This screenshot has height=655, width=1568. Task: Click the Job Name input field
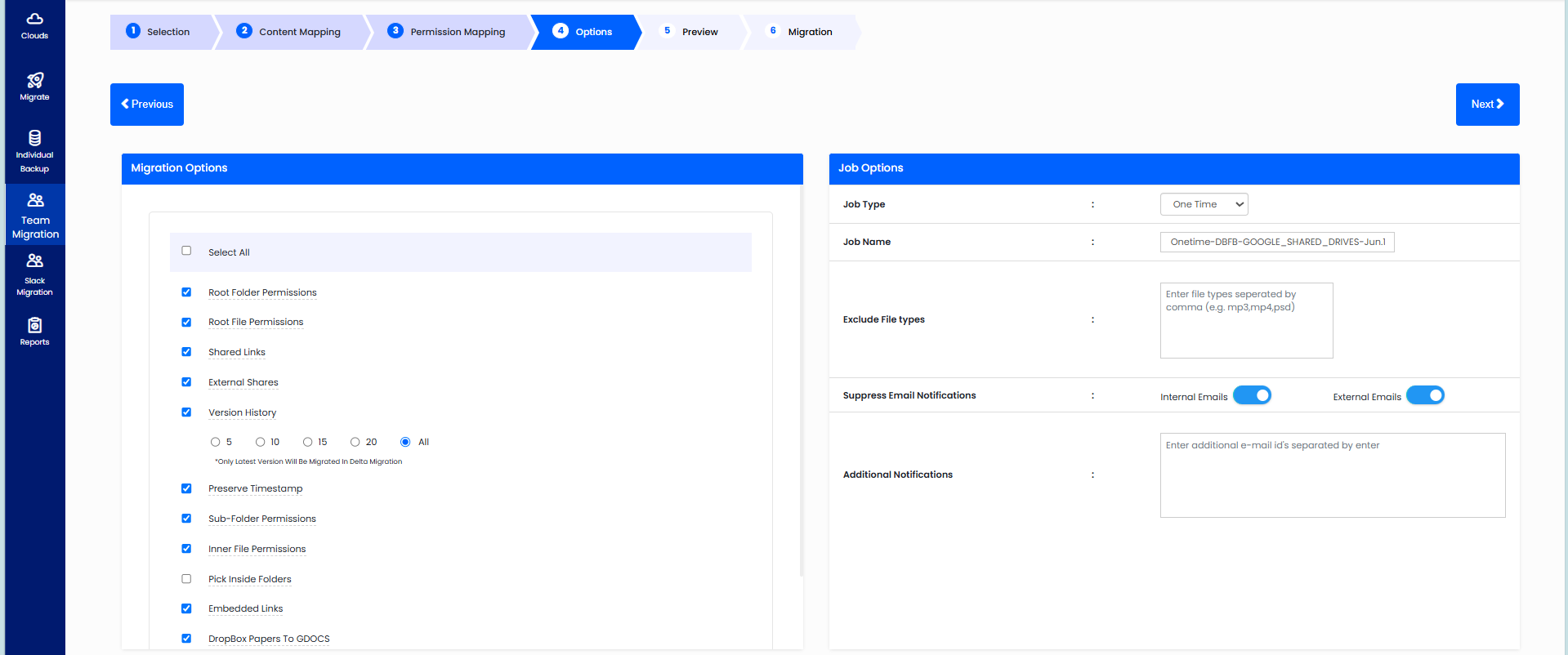pos(1277,242)
